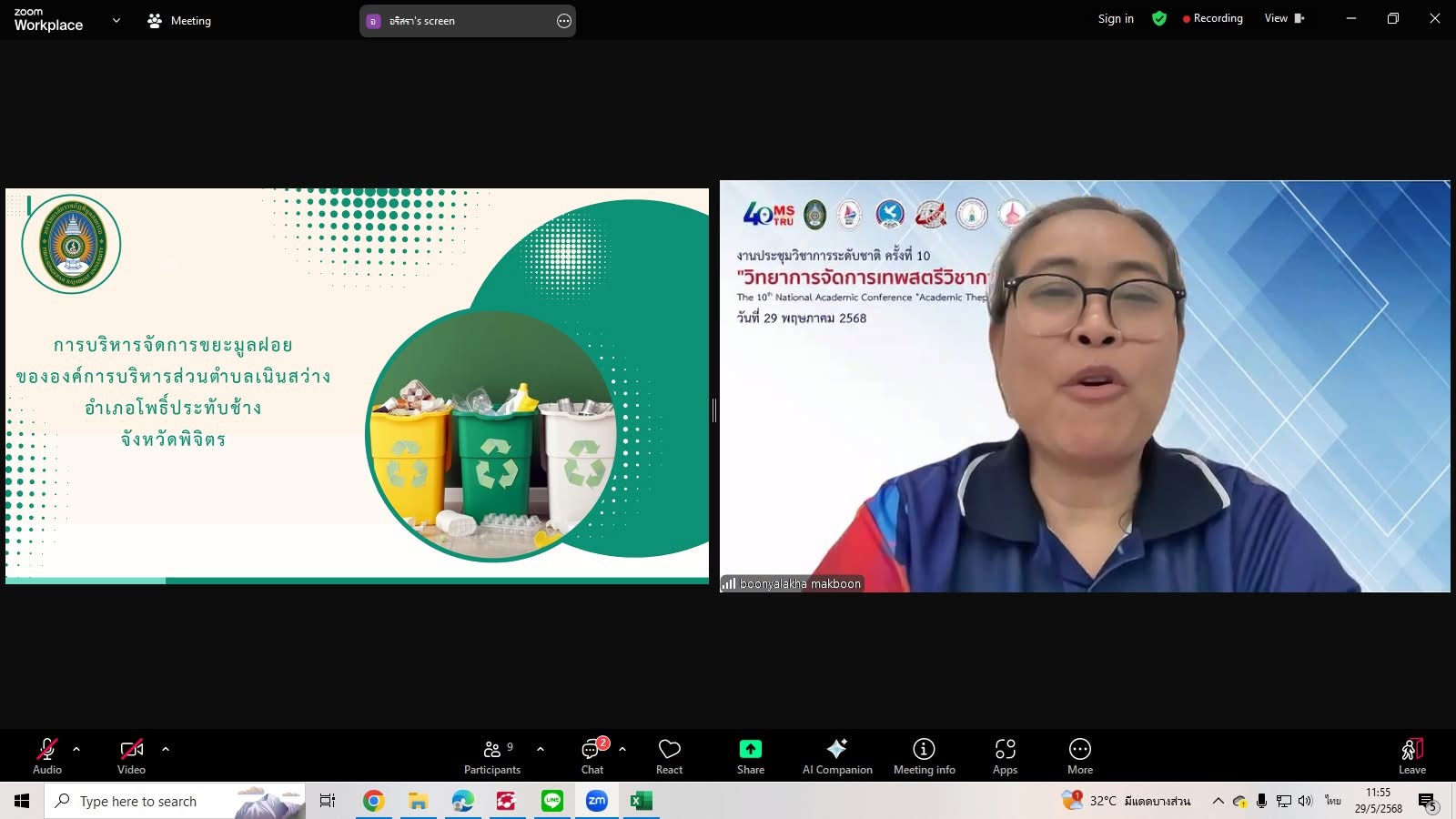Open the More options menu
This screenshot has height=819, width=1456.
[1079, 755]
